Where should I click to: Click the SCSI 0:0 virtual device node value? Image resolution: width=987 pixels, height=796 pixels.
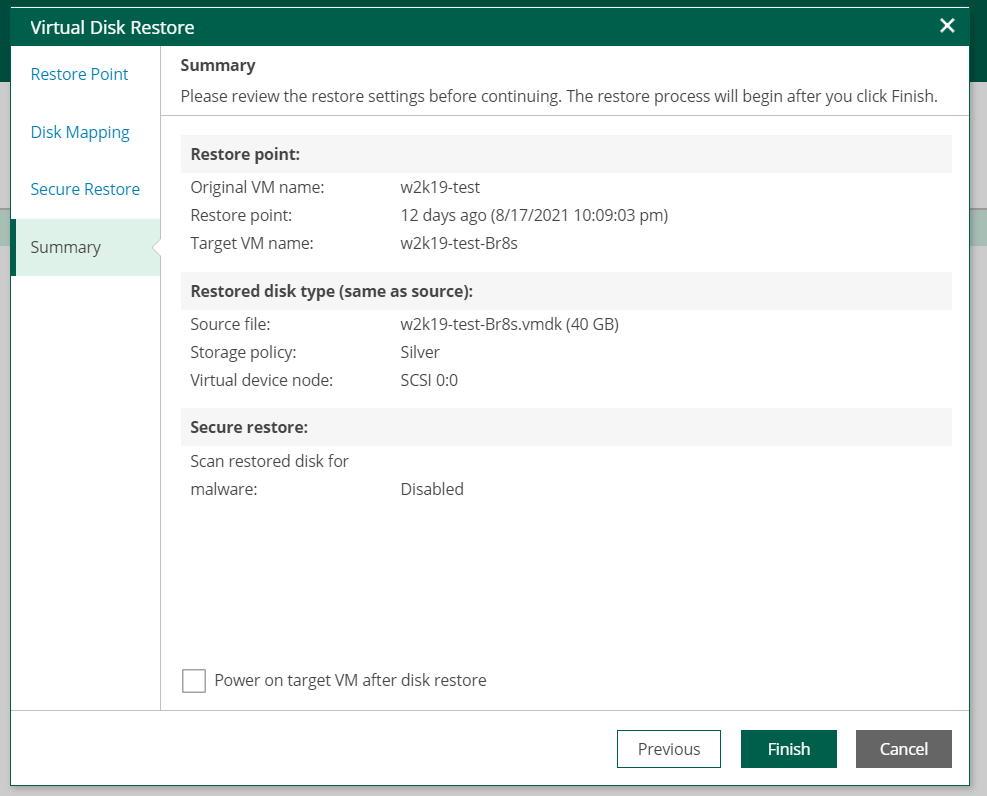430,380
